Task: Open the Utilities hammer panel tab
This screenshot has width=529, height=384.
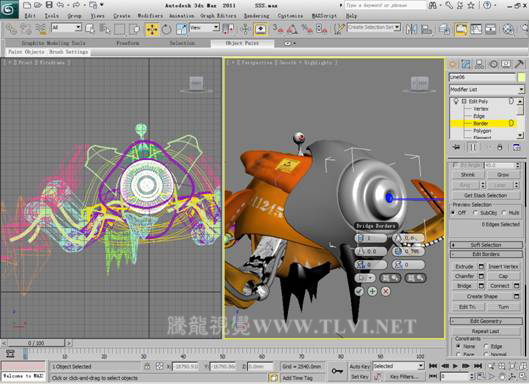Action: [x=519, y=64]
